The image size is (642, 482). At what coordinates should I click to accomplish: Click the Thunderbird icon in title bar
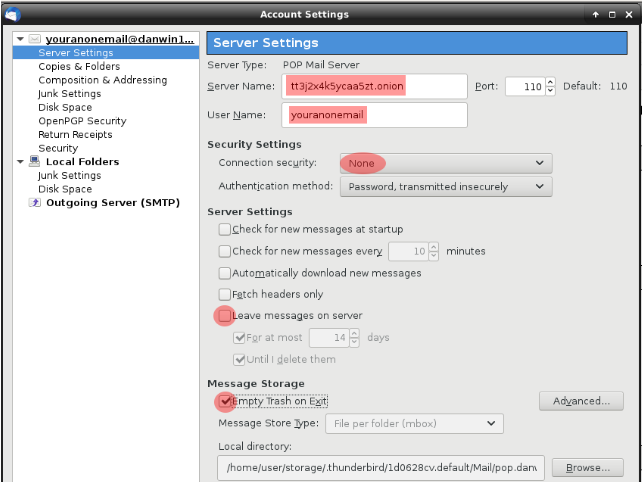[12, 14]
